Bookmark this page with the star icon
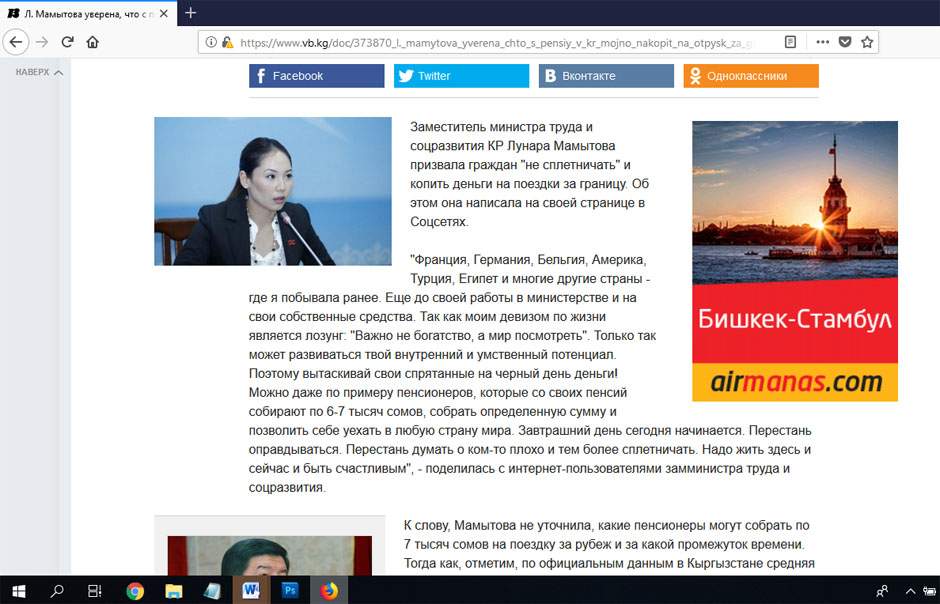 tap(867, 42)
